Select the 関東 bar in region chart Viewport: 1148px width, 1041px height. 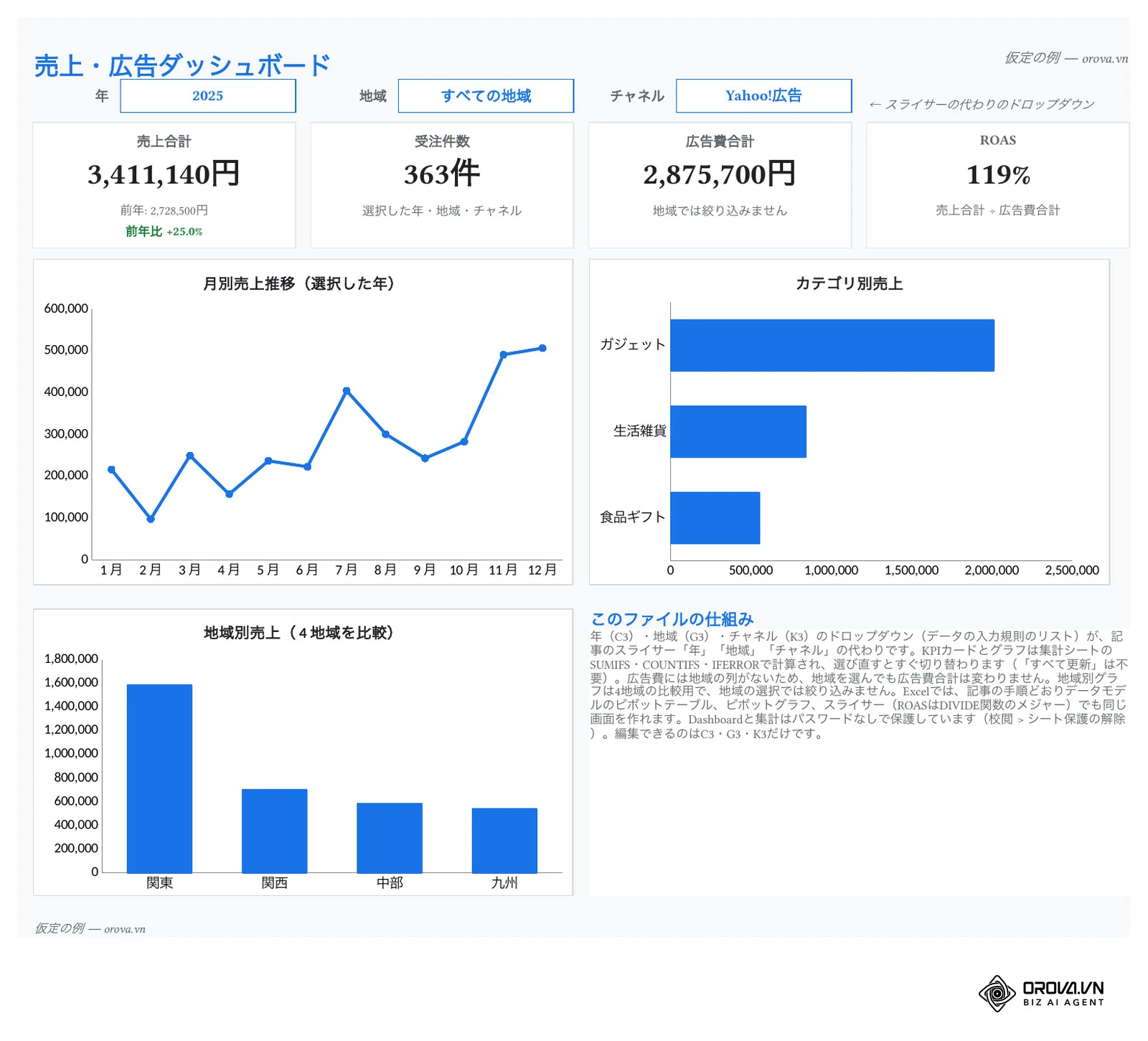pyautogui.click(x=159, y=778)
